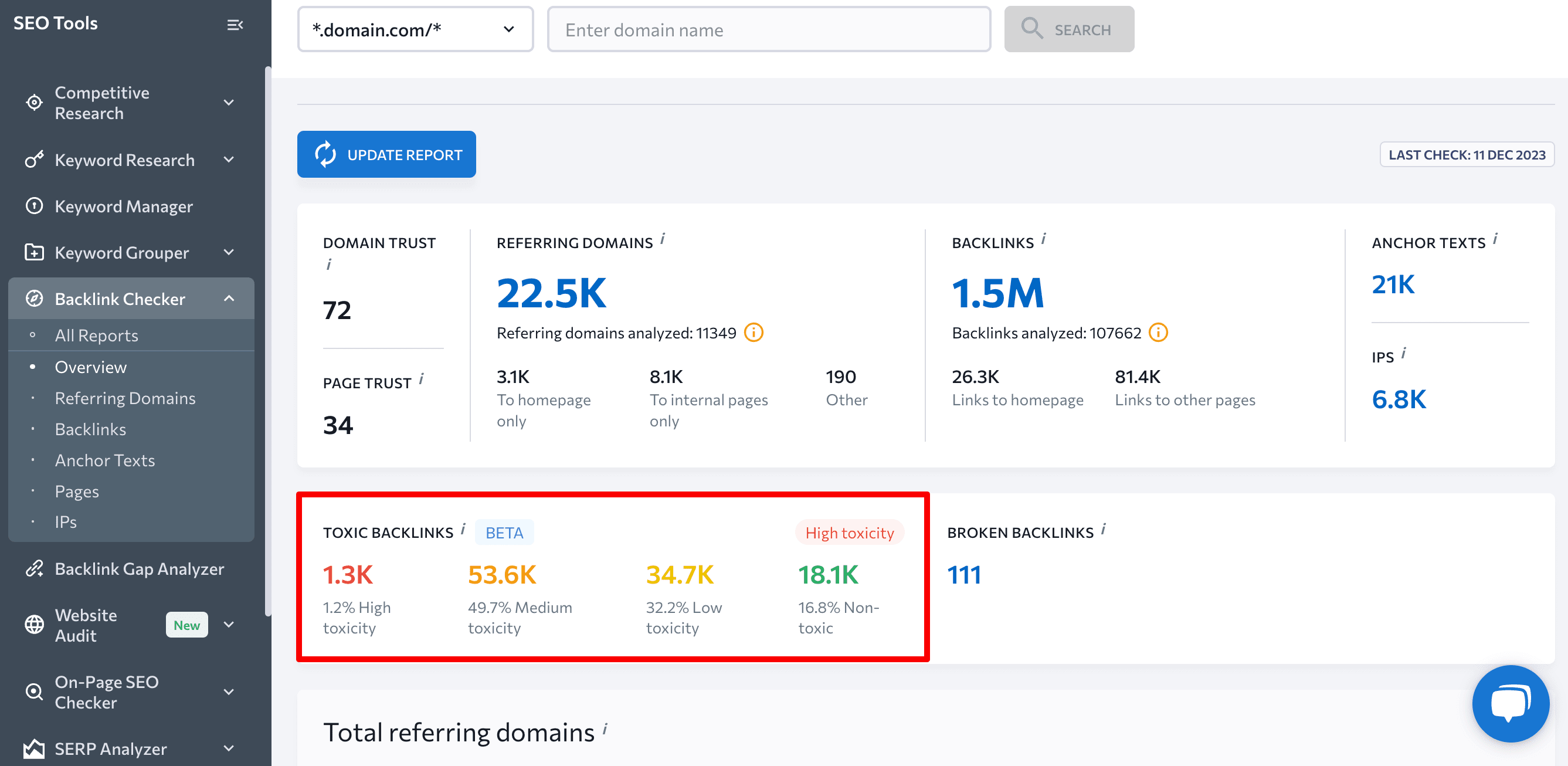
Task: Click the Search button
Action: point(1069,29)
